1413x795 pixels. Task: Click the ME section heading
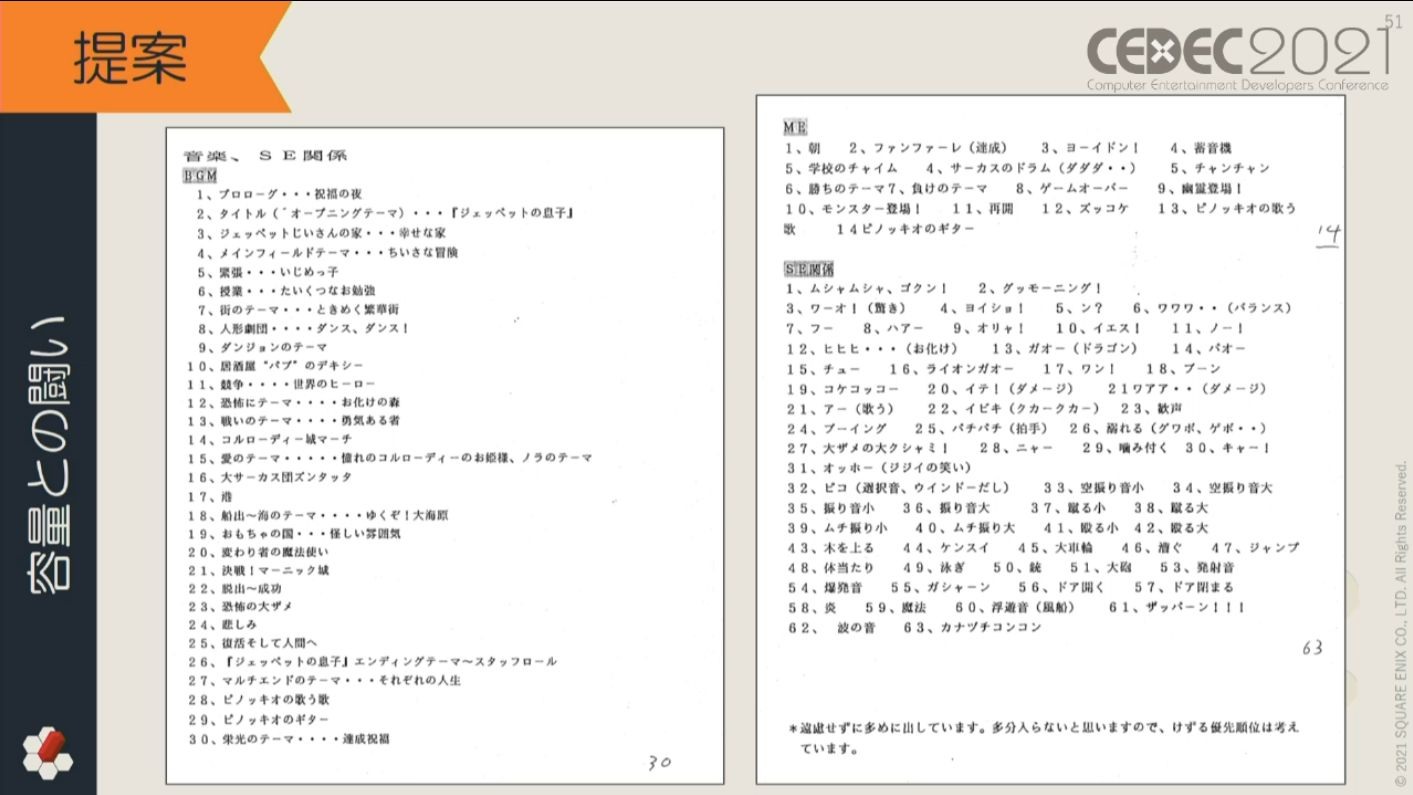(795, 127)
